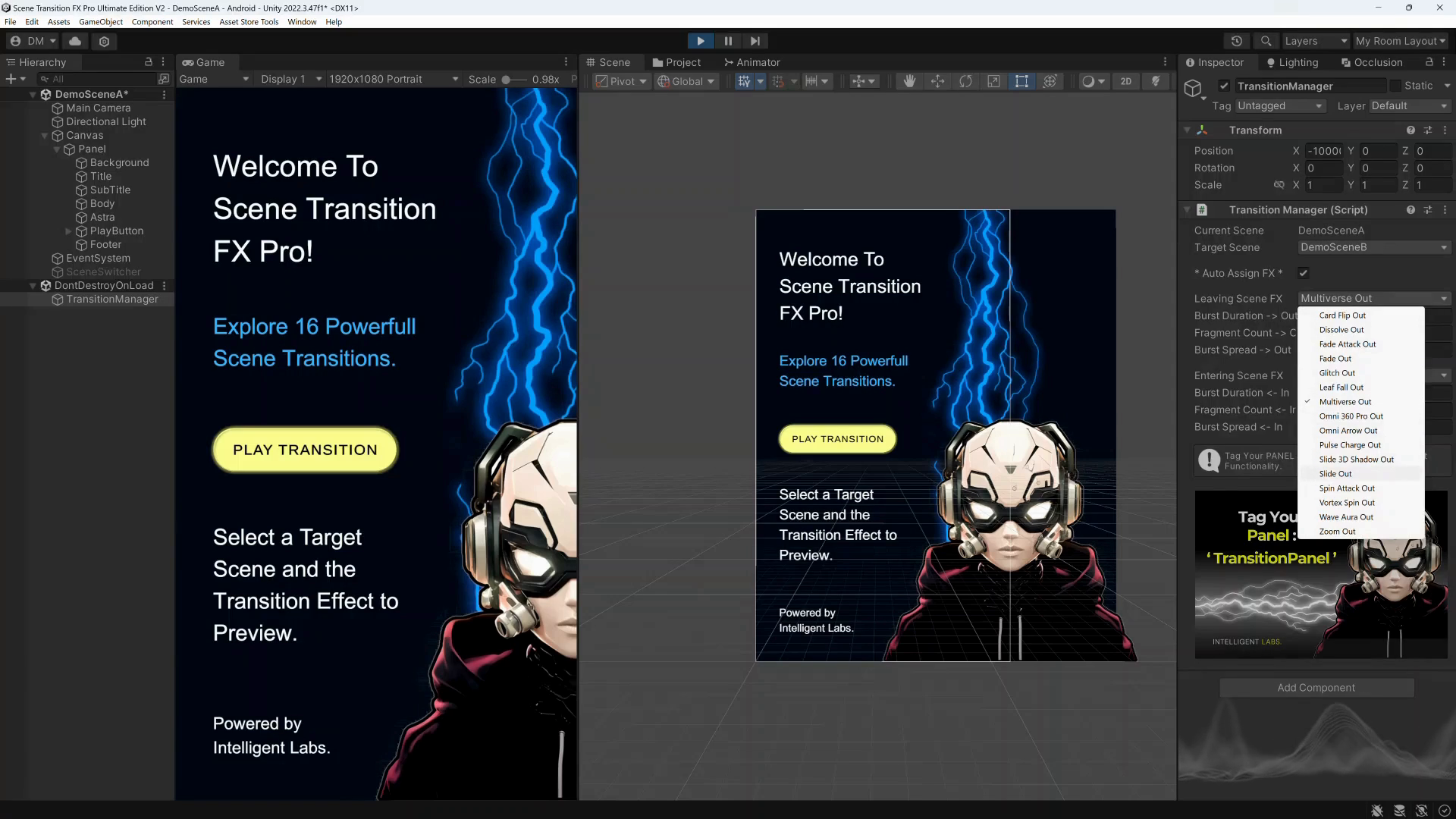Viewport: 1456px width, 819px height.
Task: Switch to the Animator tab
Action: (752, 62)
